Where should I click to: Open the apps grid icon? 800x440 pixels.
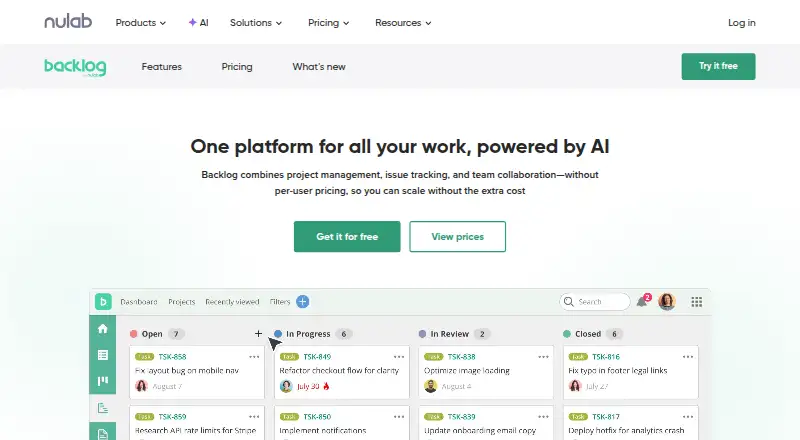696,302
